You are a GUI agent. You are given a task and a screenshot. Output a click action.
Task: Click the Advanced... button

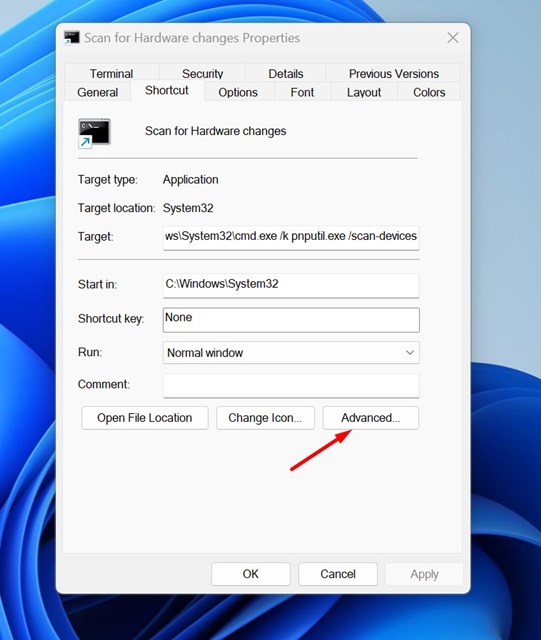(x=371, y=418)
